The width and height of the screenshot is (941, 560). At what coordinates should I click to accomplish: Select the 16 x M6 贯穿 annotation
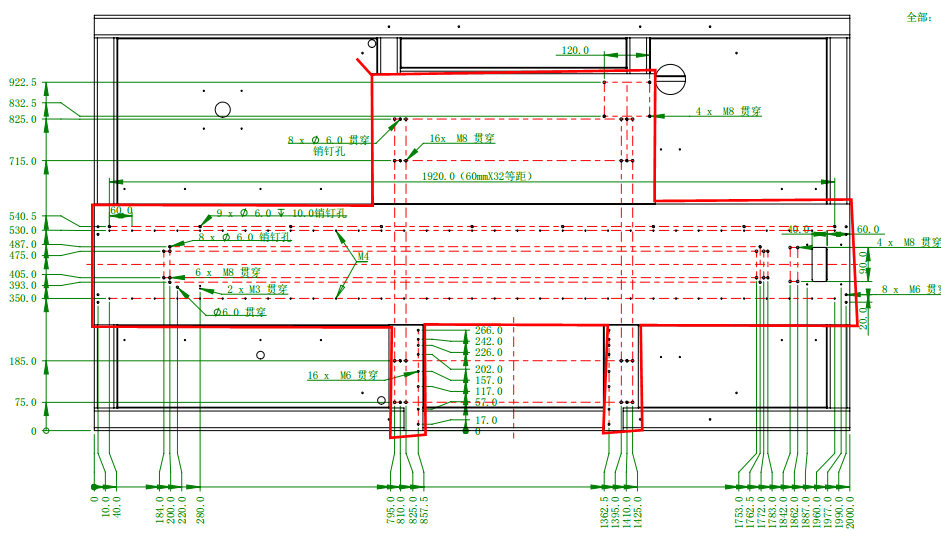click(343, 376)
